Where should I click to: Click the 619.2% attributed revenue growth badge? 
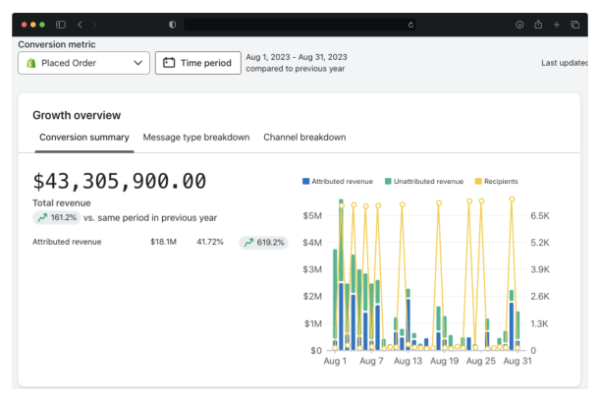263,242
